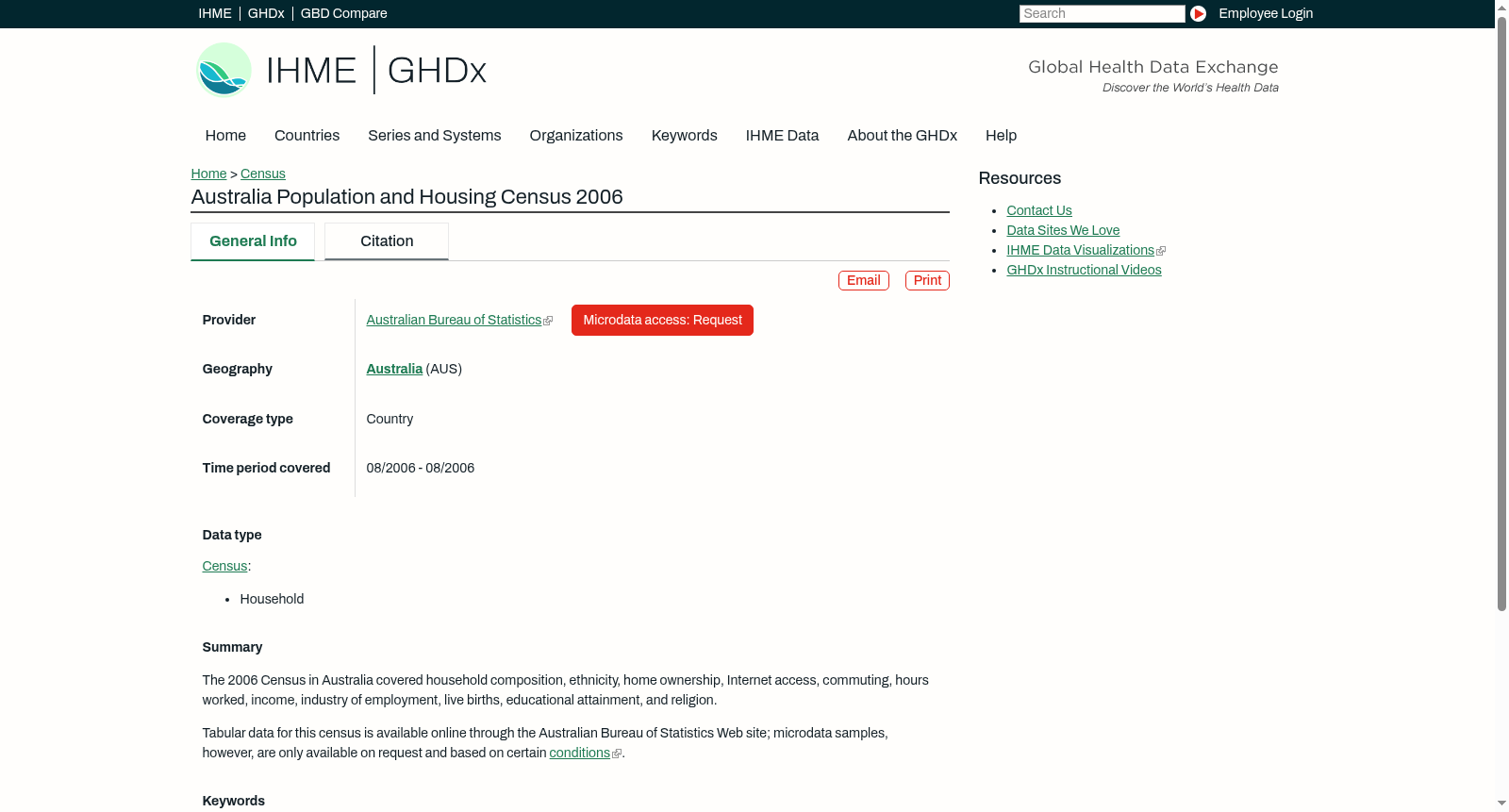Click Census breadcrumb link
This screenshot has height=812, width=1509.
pyautogui.click(x=263, y=174)
